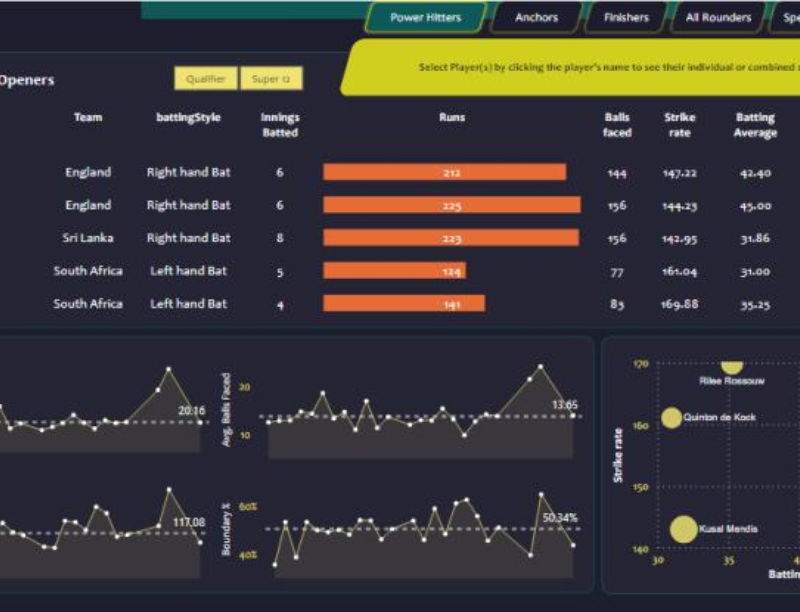800x612 pixels.
Task: Click the Rilee Rossouw label in scatter chart
Action: pyautogui.click(x=732, y=381)
